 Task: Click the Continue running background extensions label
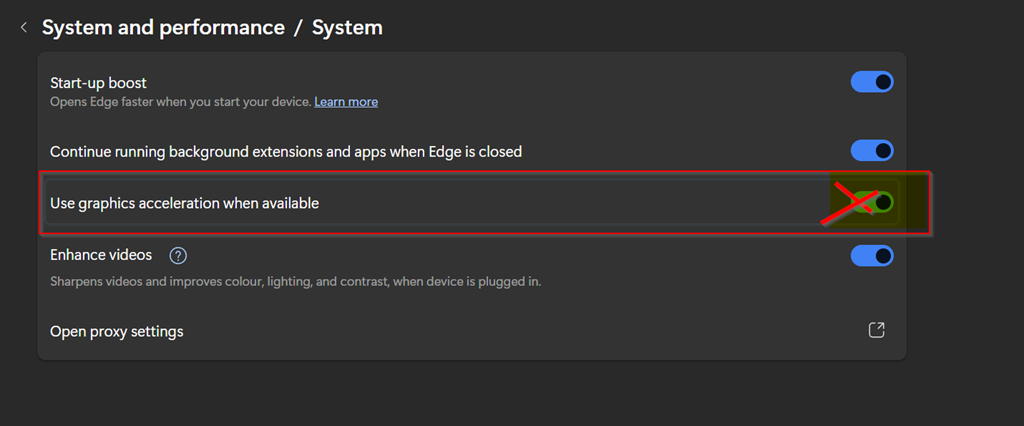point(286,152)
